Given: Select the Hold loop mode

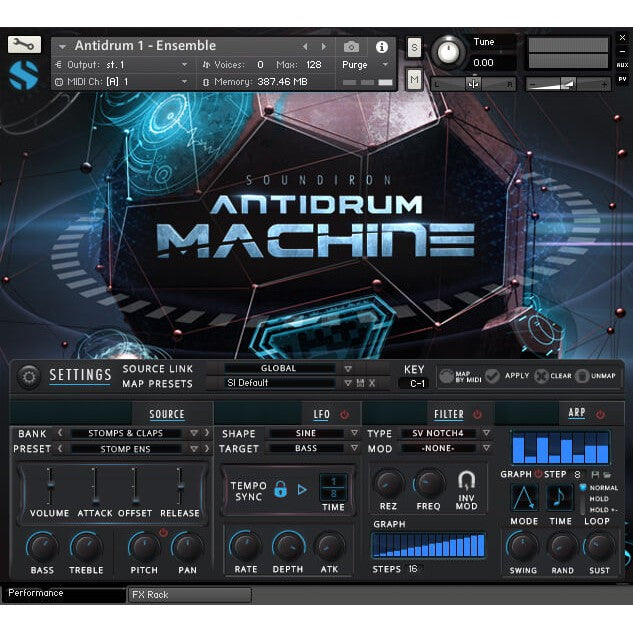Looking at the screenshot, I should pyautogui.click(x=599, y=499).
